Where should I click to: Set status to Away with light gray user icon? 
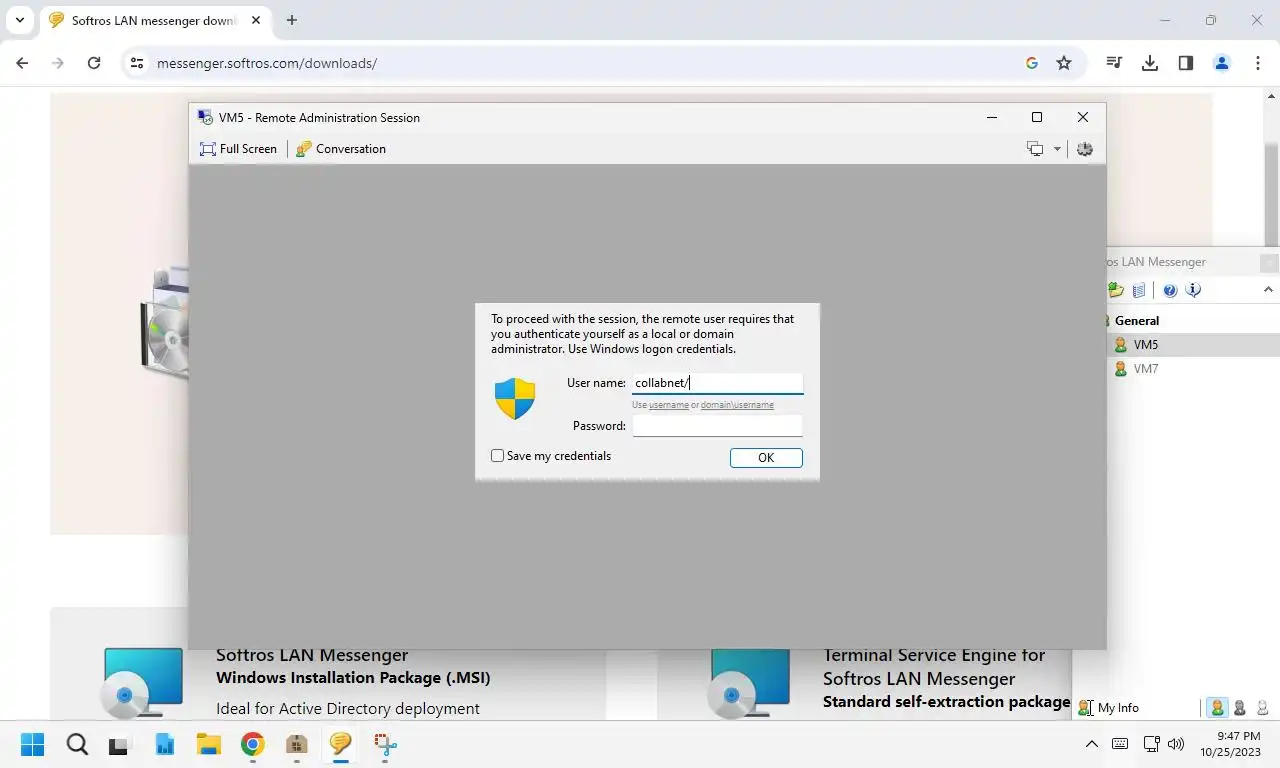[x=1262, y=708]
